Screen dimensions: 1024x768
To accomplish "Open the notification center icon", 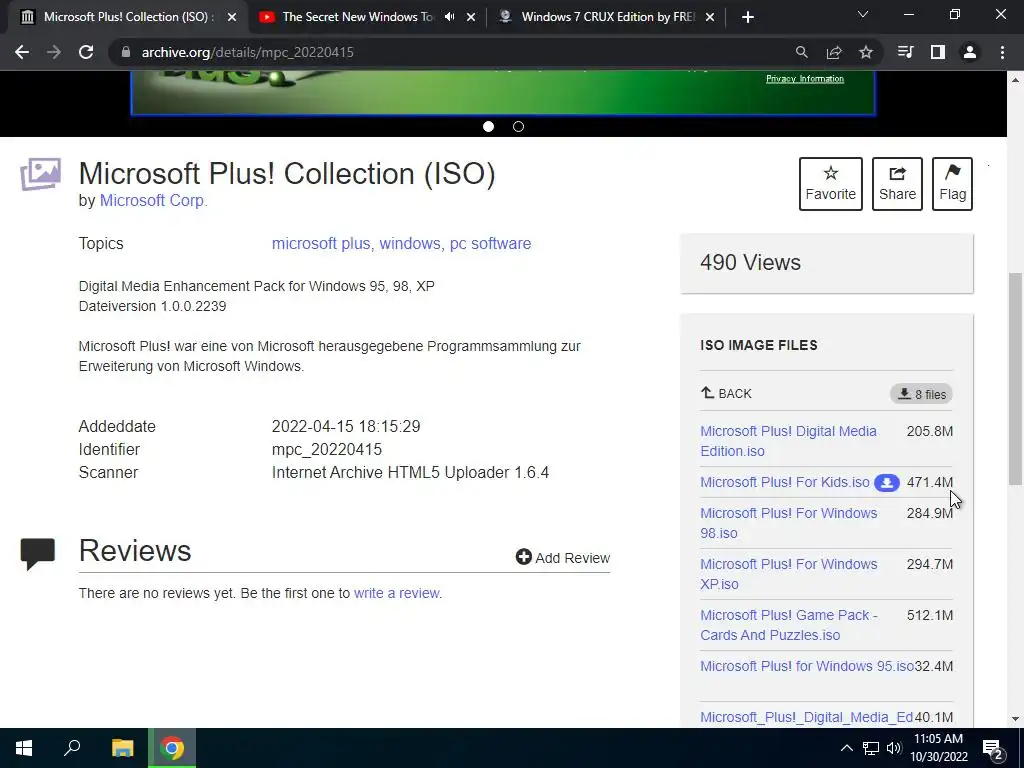I will point(993,748).
